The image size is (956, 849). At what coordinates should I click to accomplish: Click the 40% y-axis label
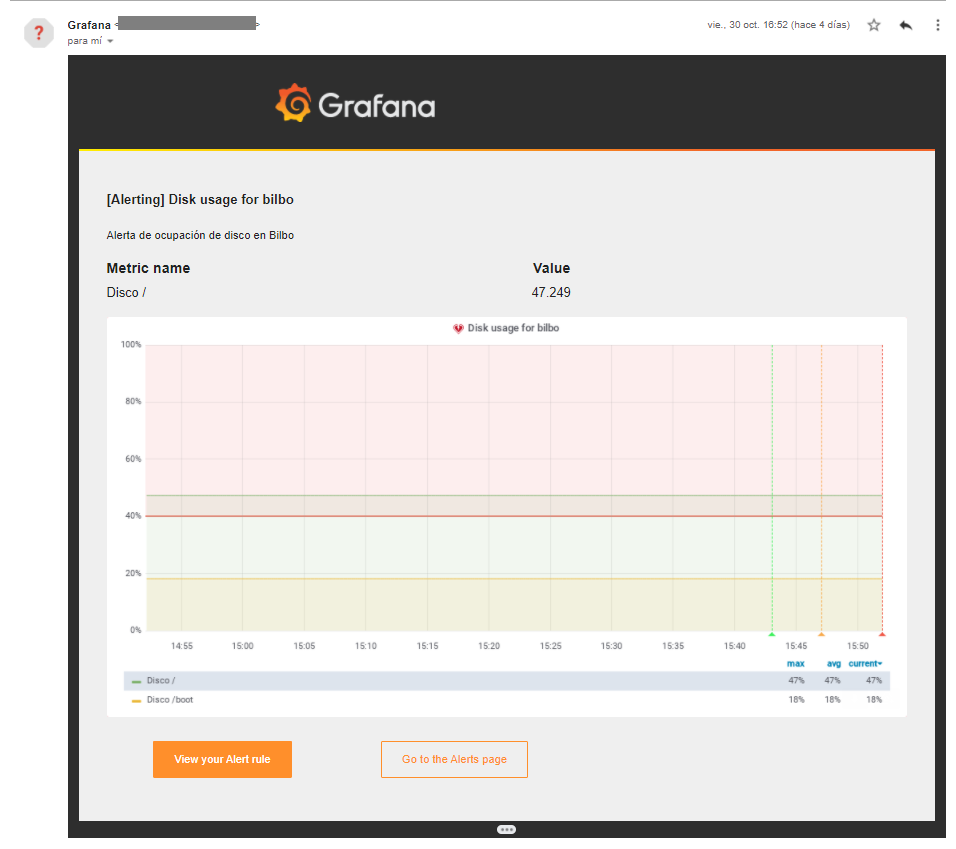(133, 516)
